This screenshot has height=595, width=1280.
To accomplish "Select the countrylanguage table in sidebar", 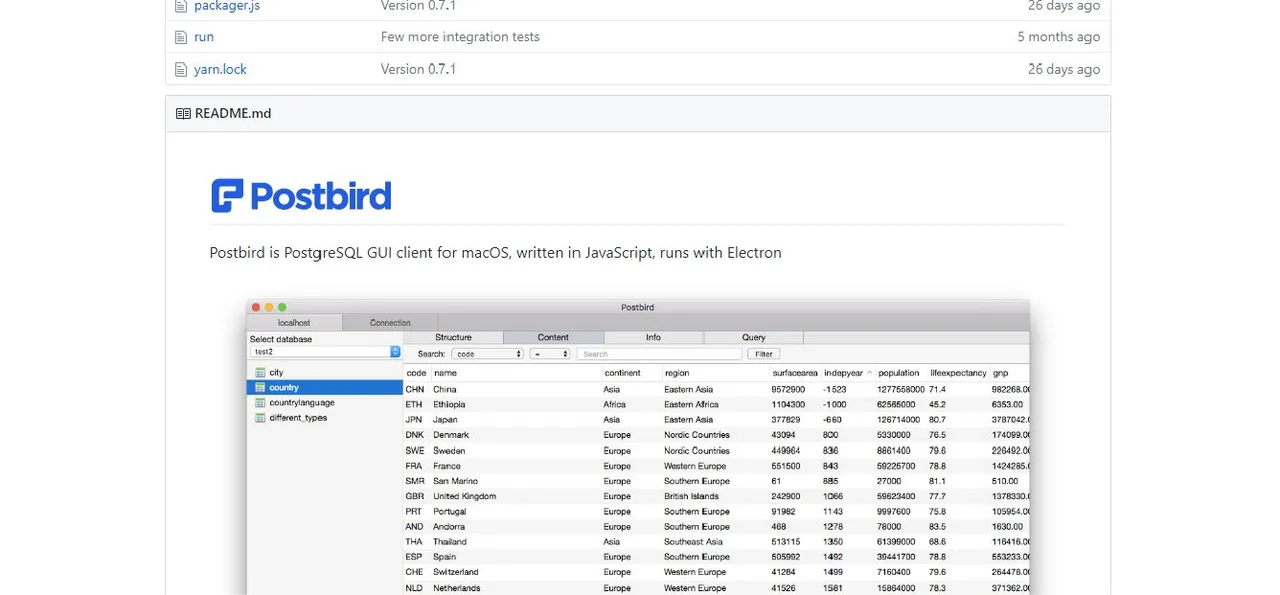I will coord(324,402).
